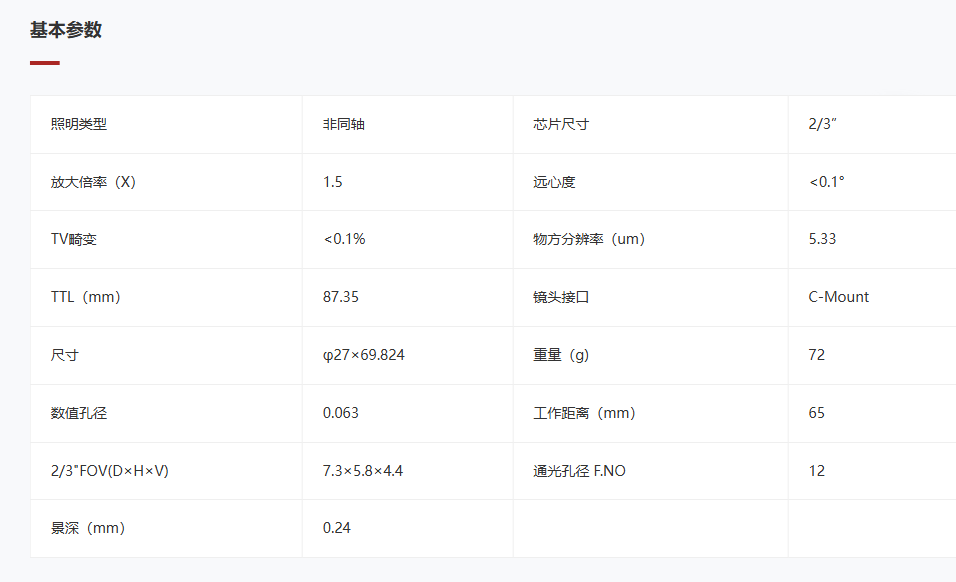Select the 通光孔径 F.NO label
This screenshot has width=956, height=582.
click(579, 470)
